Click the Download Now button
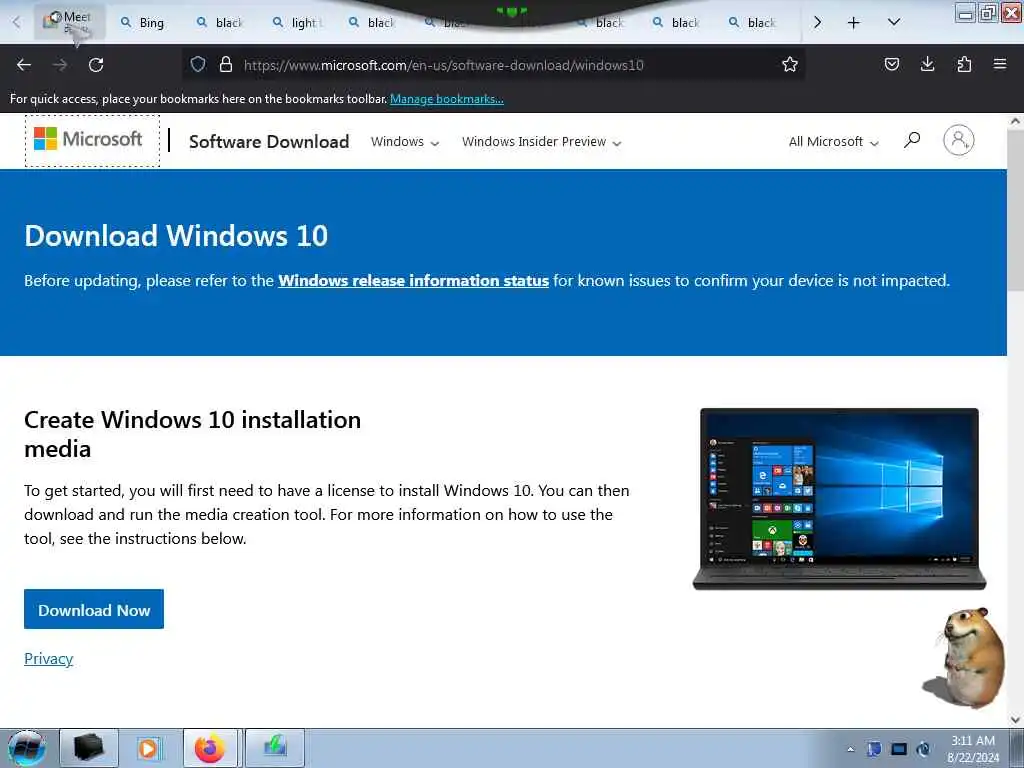The height and width of the screenshot is (768, 1024). click(x=94, y=609)
